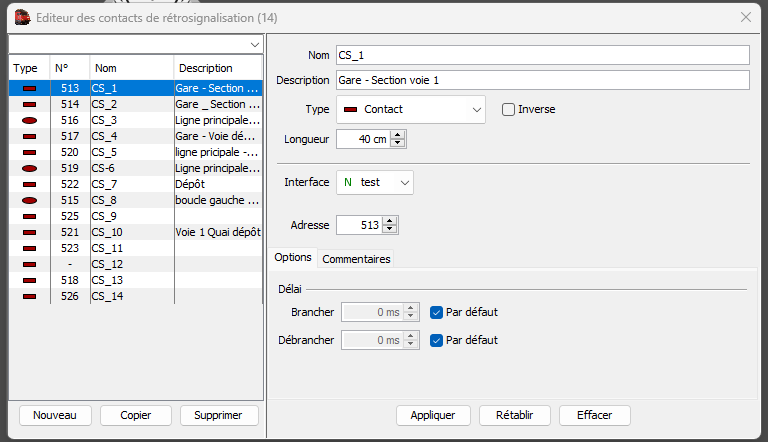The width and height of the screenshot is (768, 442).
Task: Open the filter dropdown above the contact list
Action: [x=136, y=45]
